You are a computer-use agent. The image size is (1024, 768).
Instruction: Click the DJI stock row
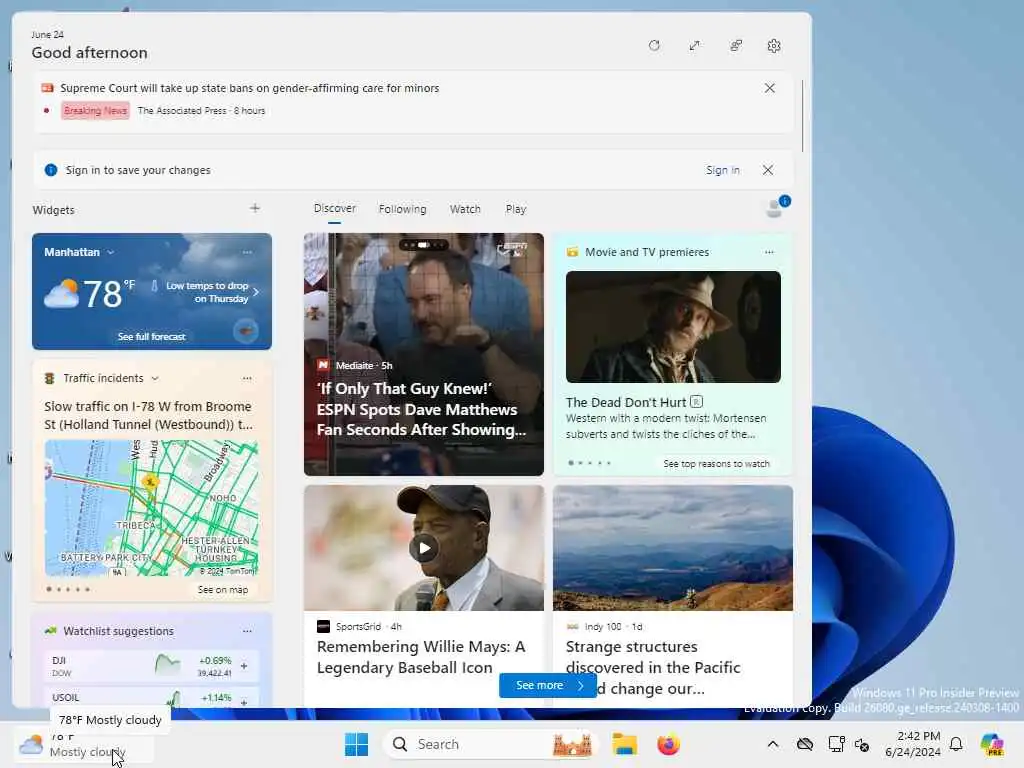[150, 666]
